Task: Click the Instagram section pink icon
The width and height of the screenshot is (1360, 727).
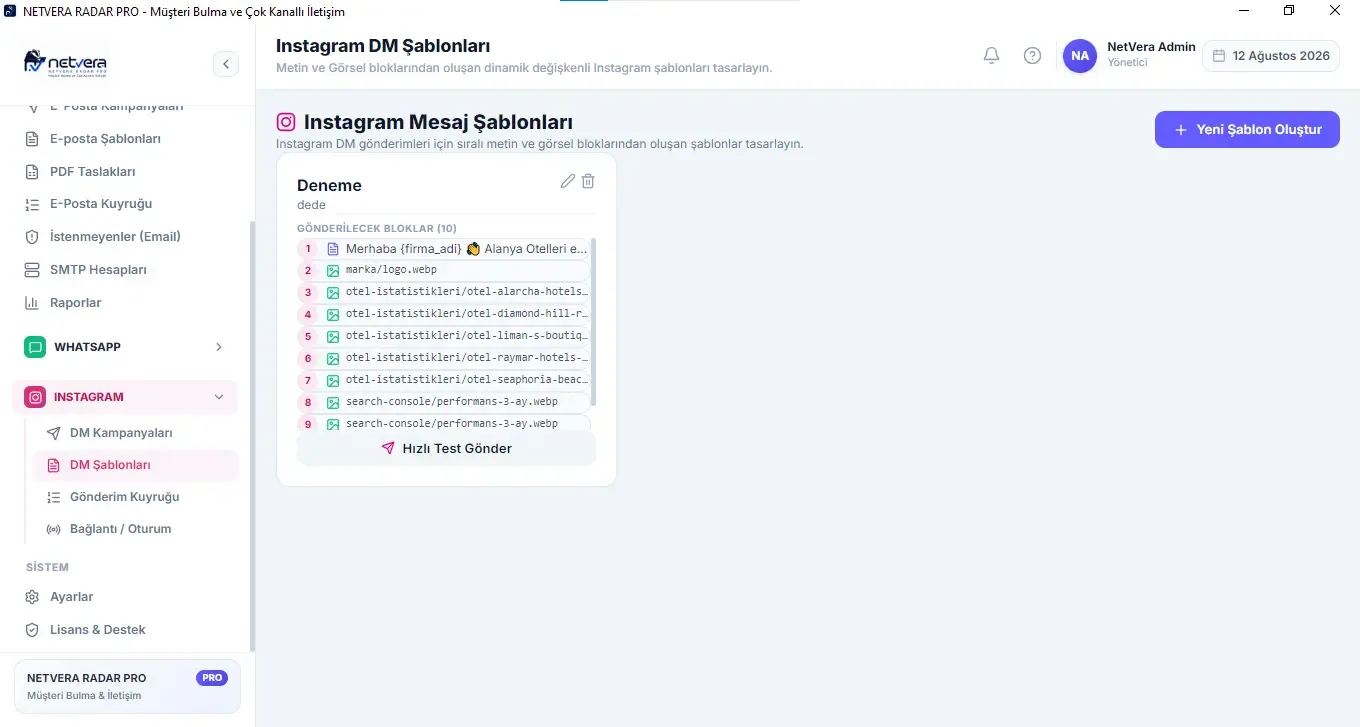Action: pyautogui.click(x=35, y=397)
